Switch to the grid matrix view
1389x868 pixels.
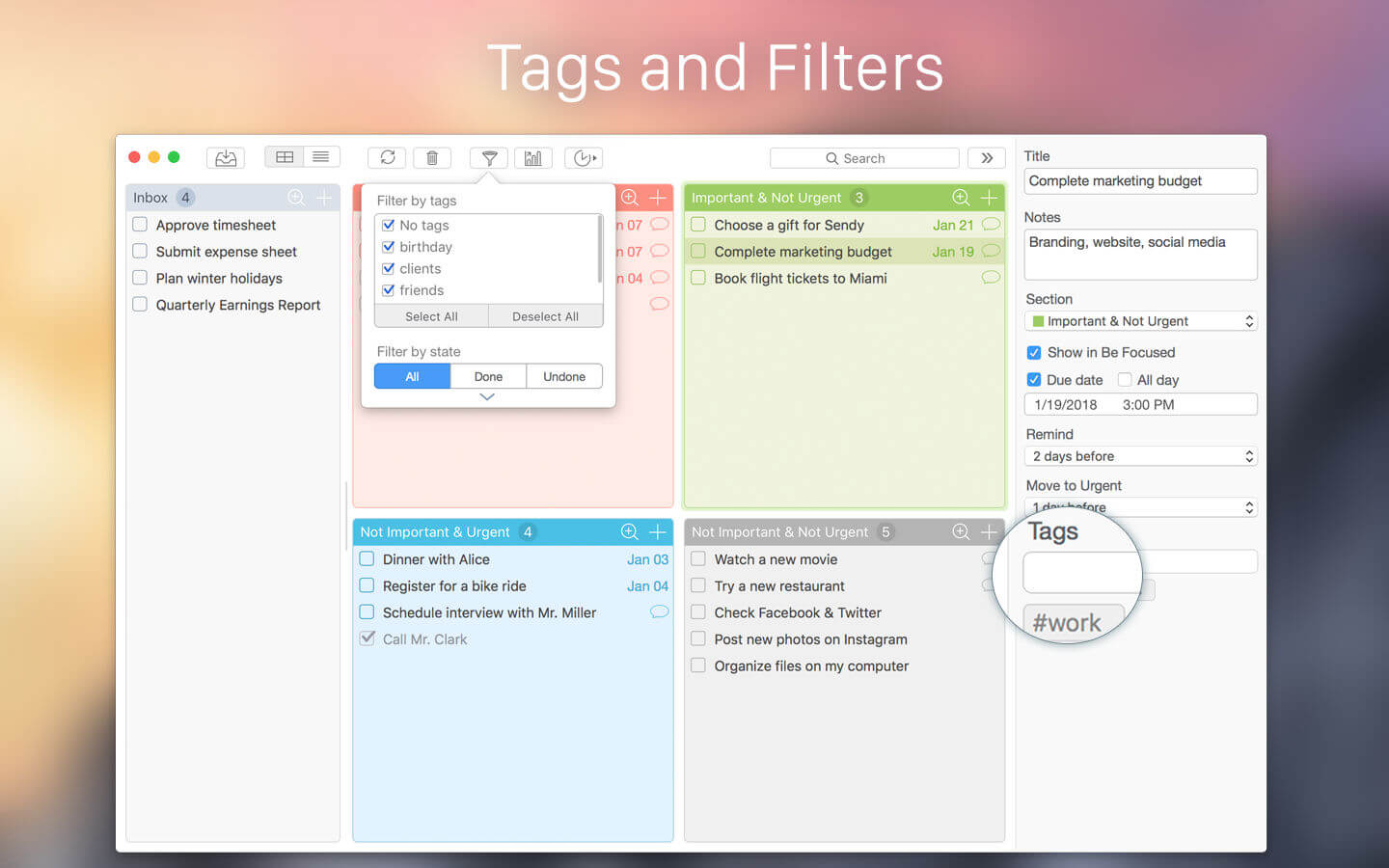click(x=285, y=157)
